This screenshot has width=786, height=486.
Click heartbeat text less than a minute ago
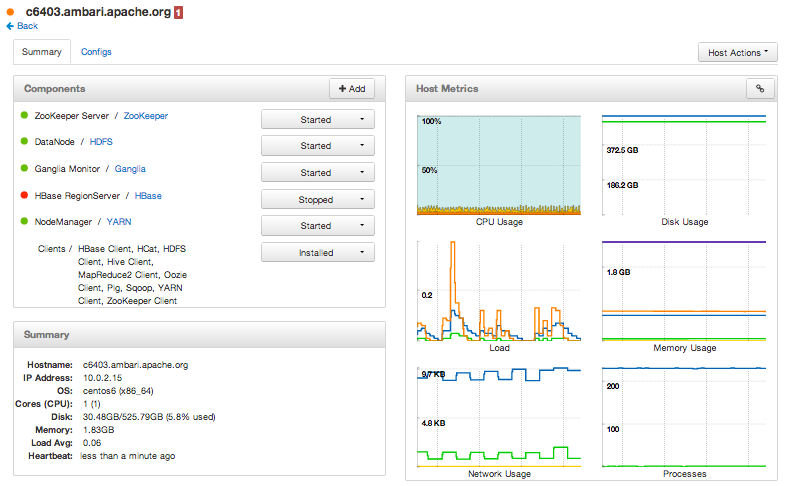(128, 456)
